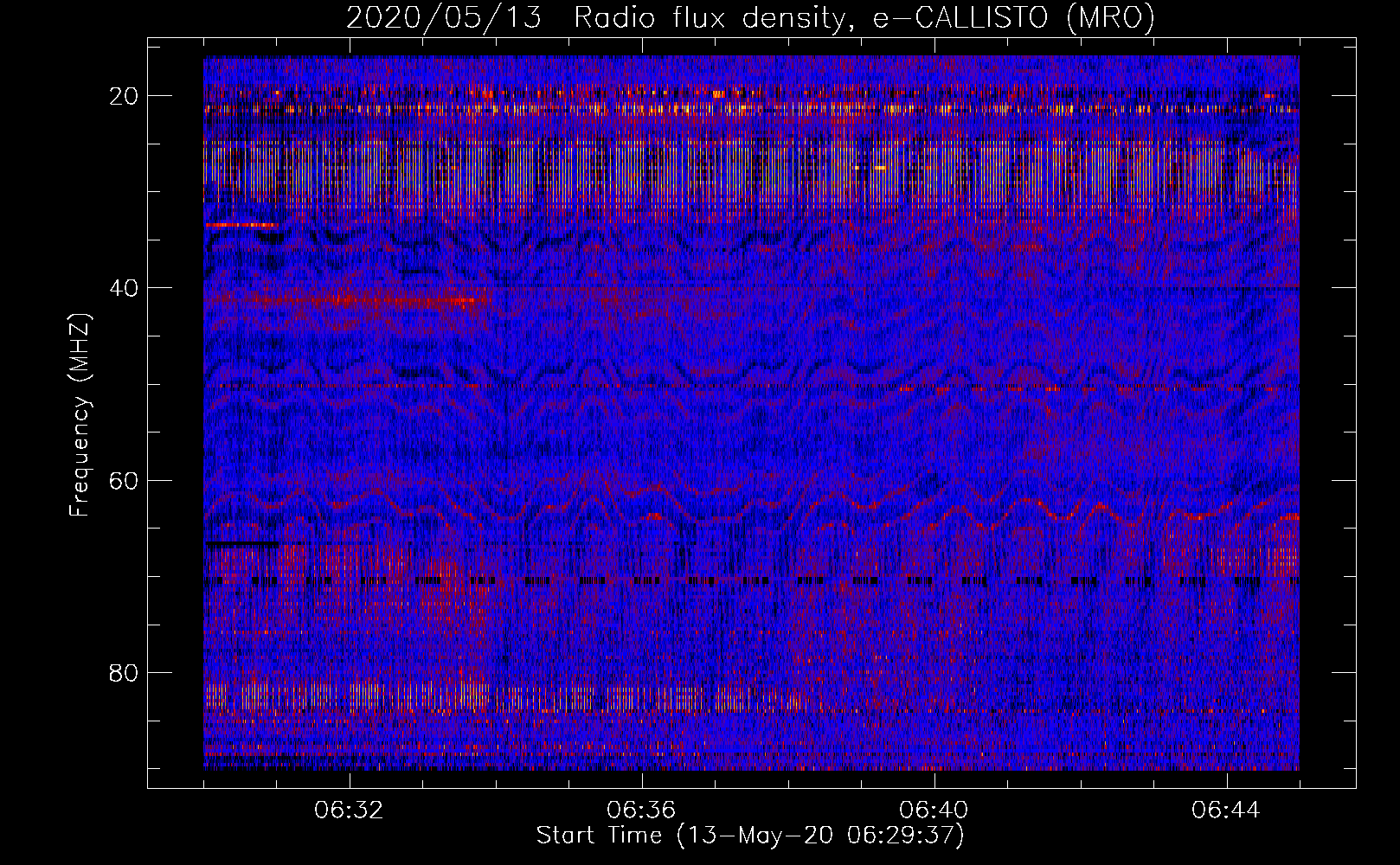Image resolution: width=1400 pixels, height=865 pixels.
Task: Click the 06:44 time tick label
Action: [x=1226, y=811]
